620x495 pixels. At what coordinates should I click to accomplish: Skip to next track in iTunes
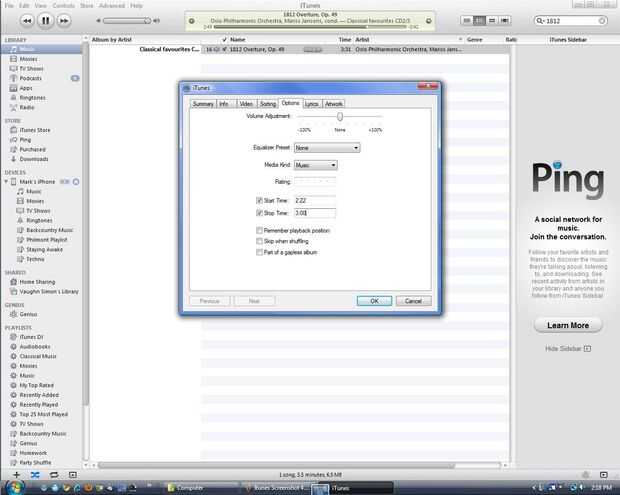(64, 21)
